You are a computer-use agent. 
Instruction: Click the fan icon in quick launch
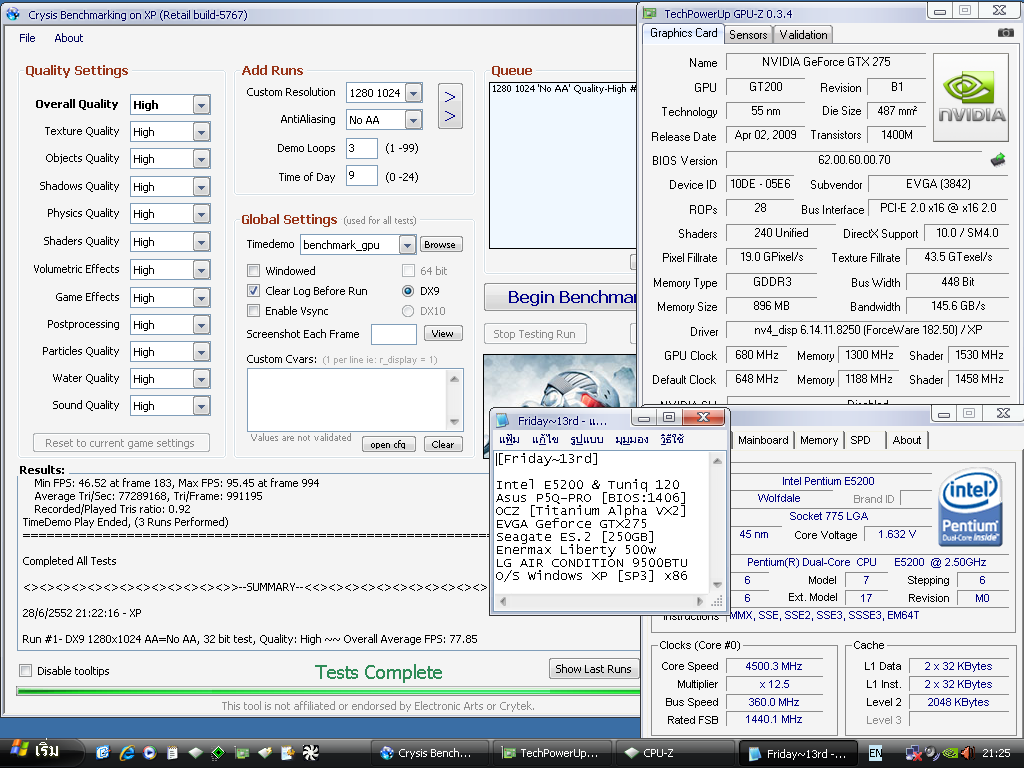pyautogui.click(x=310, y=753)
